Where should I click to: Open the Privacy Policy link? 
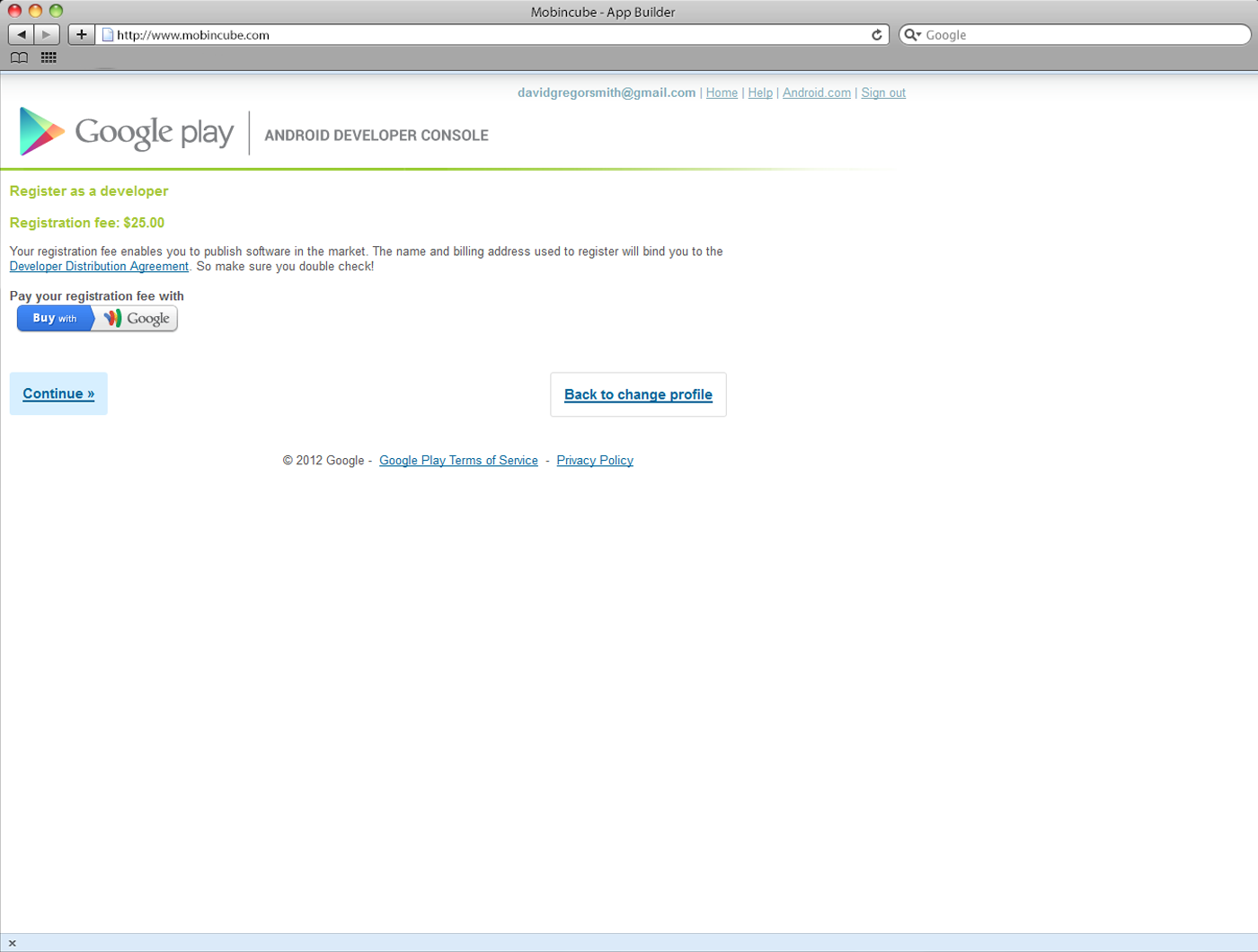click(595, 461)
